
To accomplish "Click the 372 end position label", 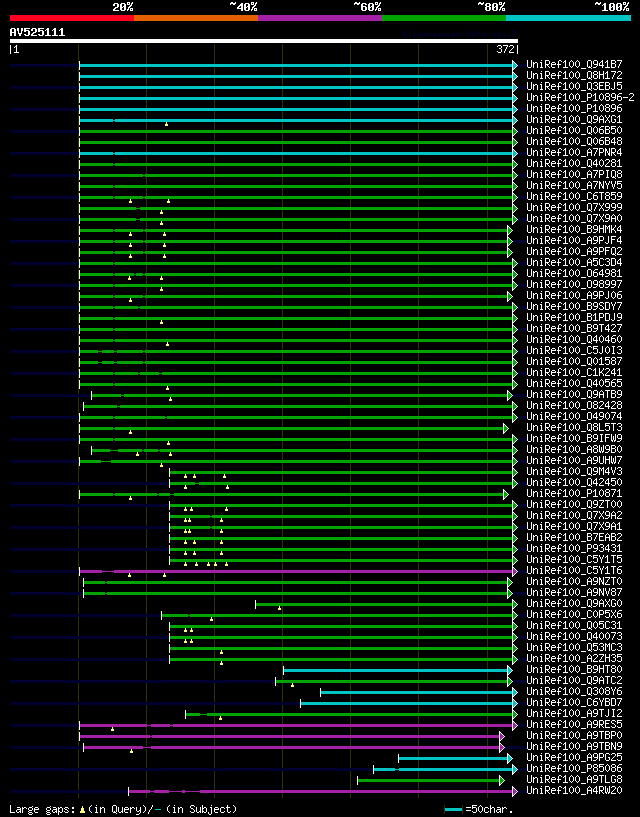I will (505, 49).
